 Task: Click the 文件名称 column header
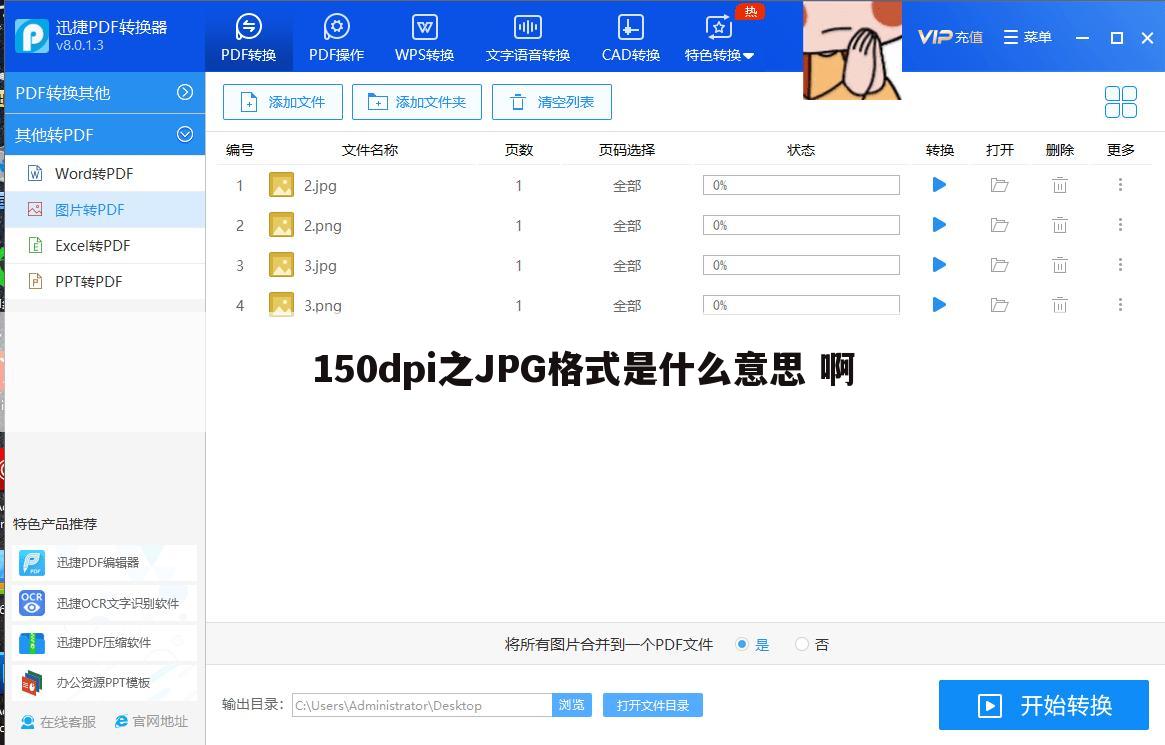coord(370,150)
